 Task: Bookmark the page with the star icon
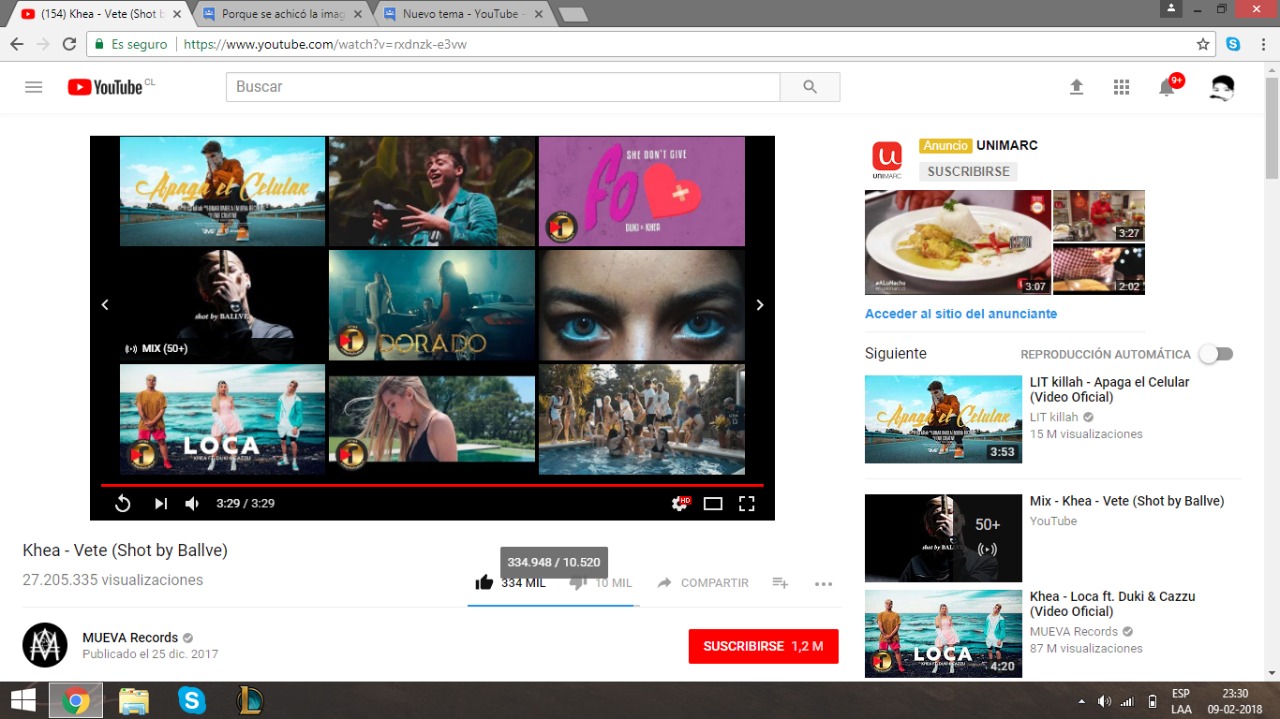(x=1203, y=44)
